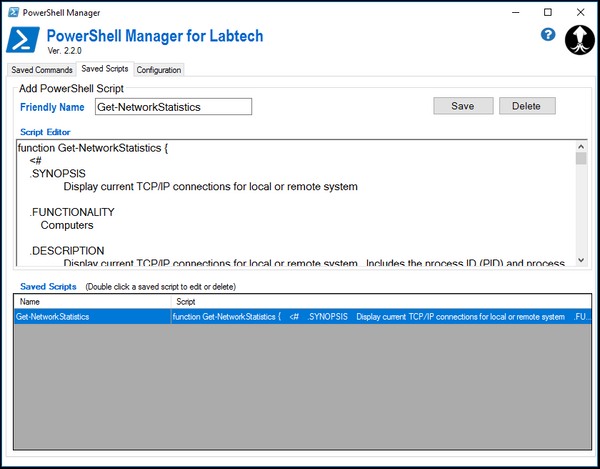Click the '.FUNCTIONALITY' line in editor
This screenshot has height=469, width=600.
72,212
